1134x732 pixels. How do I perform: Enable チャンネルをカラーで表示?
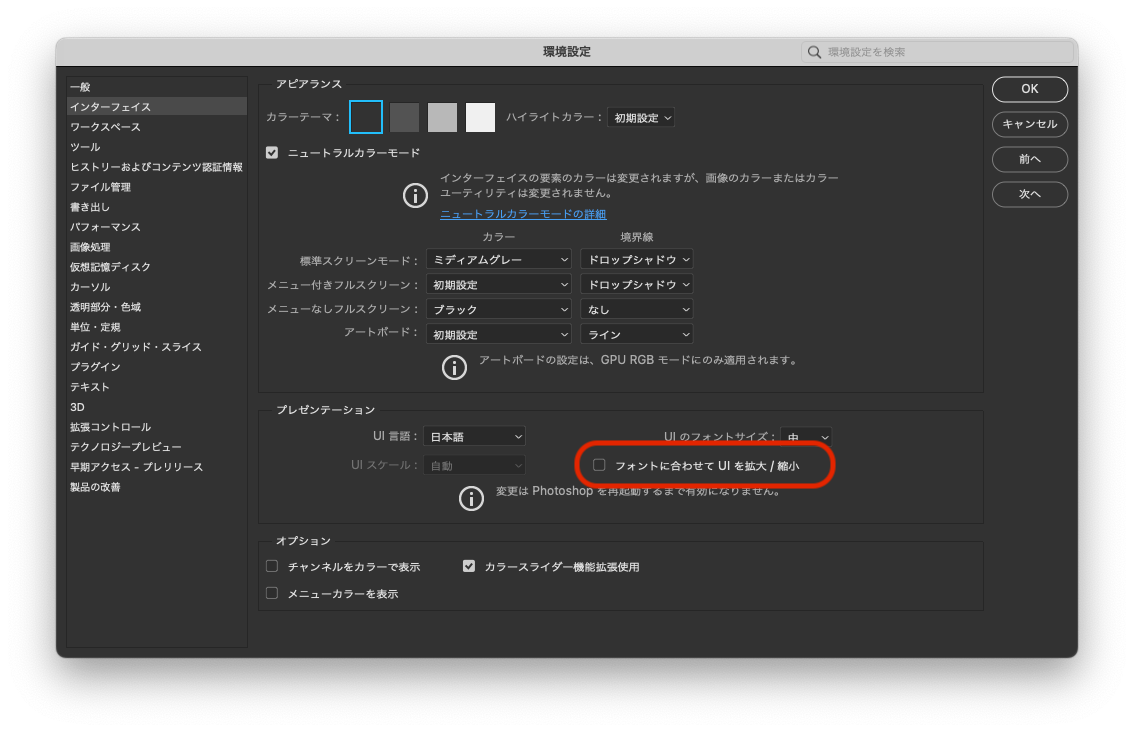[x=271, y=566]
